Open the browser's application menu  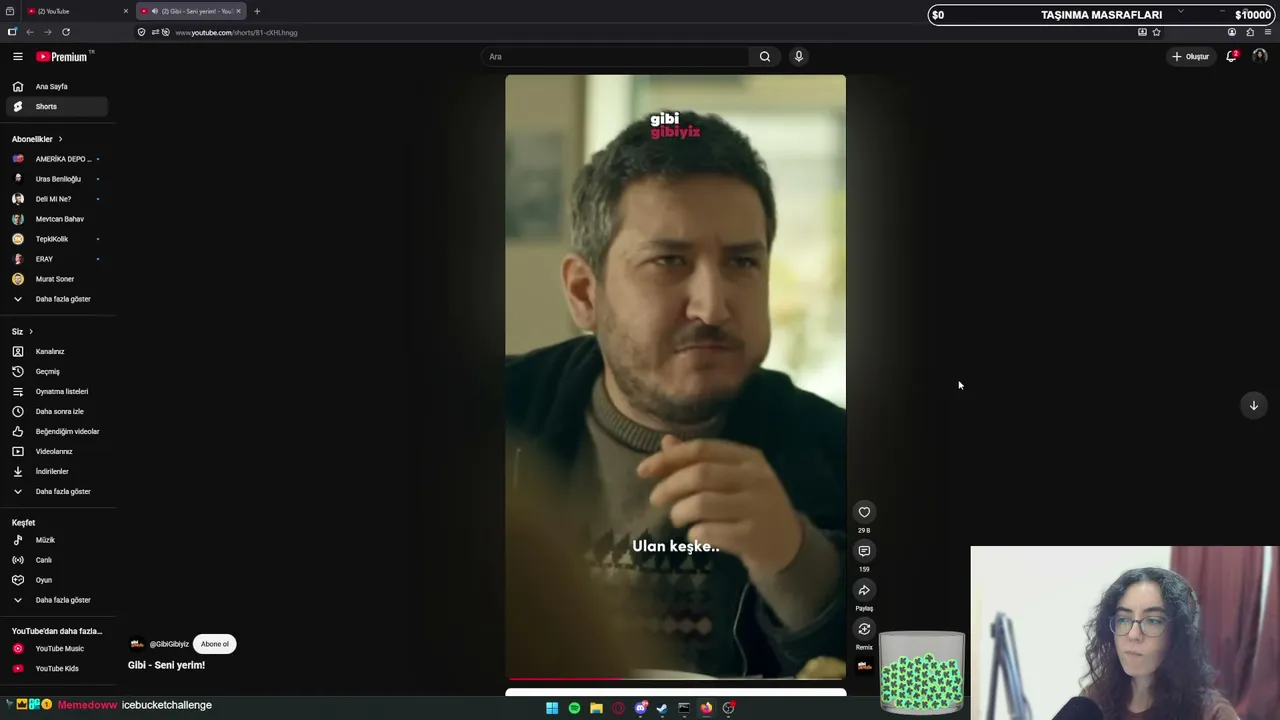click(1268, 32)
